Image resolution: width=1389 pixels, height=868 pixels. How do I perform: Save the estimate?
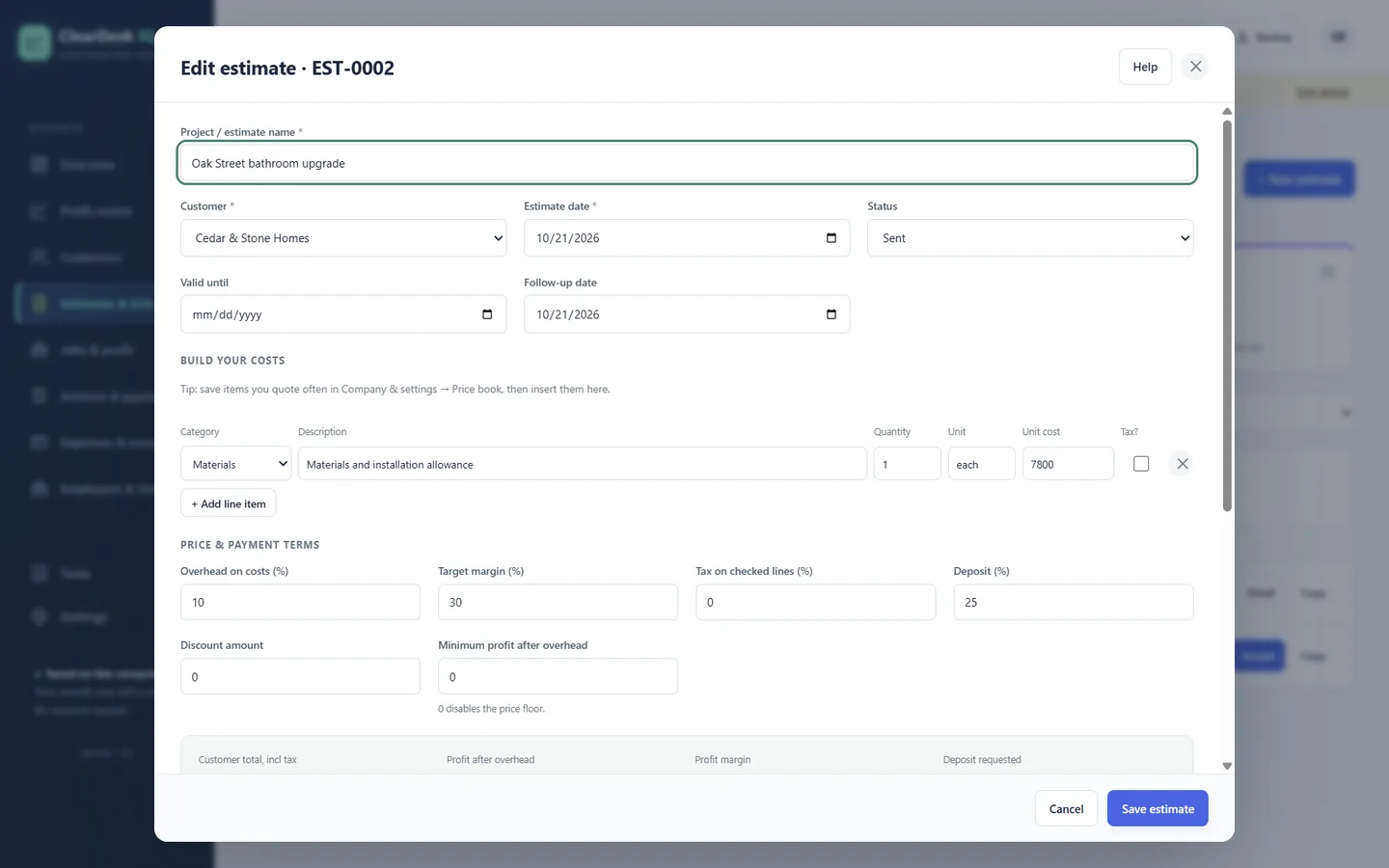click(x=1157, y=809)
